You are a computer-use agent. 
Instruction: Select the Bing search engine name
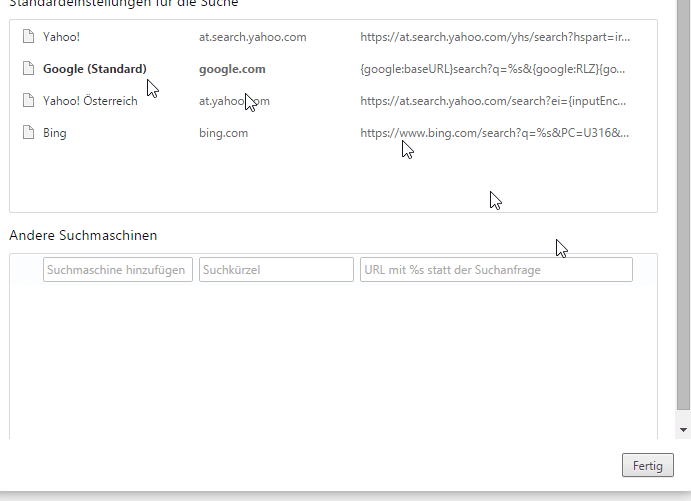tap(55, 133)
